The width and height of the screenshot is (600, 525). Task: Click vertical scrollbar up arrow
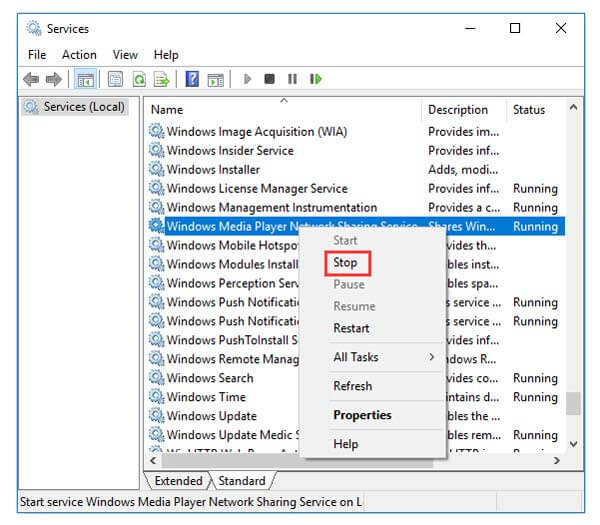pos(573,107)
